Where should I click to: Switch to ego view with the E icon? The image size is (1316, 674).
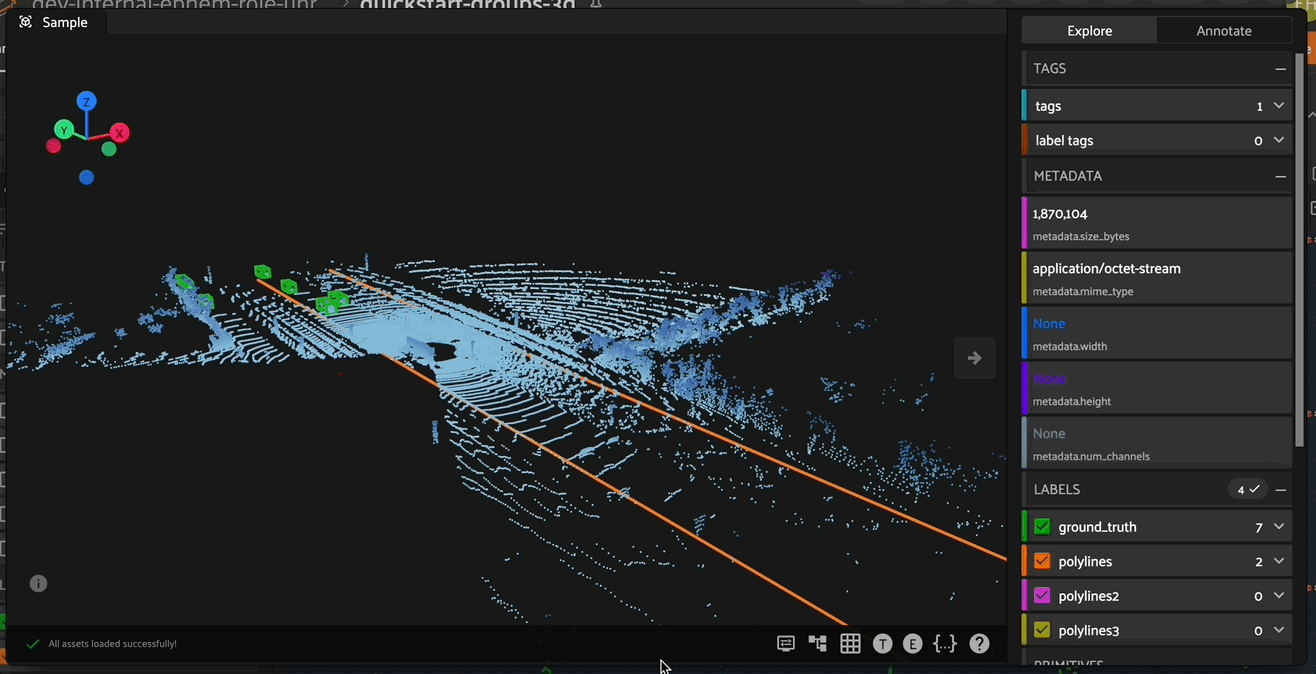point(913,643)
